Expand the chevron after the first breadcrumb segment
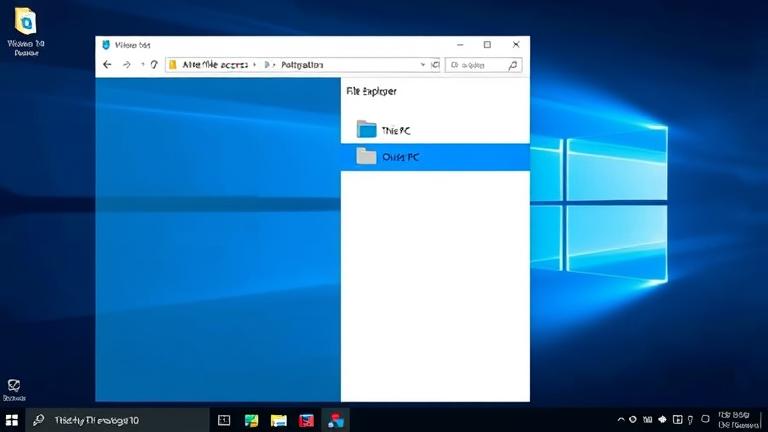The height and width of the screenshot is (432, 768). pyautogui.click(x=254, y=65)
